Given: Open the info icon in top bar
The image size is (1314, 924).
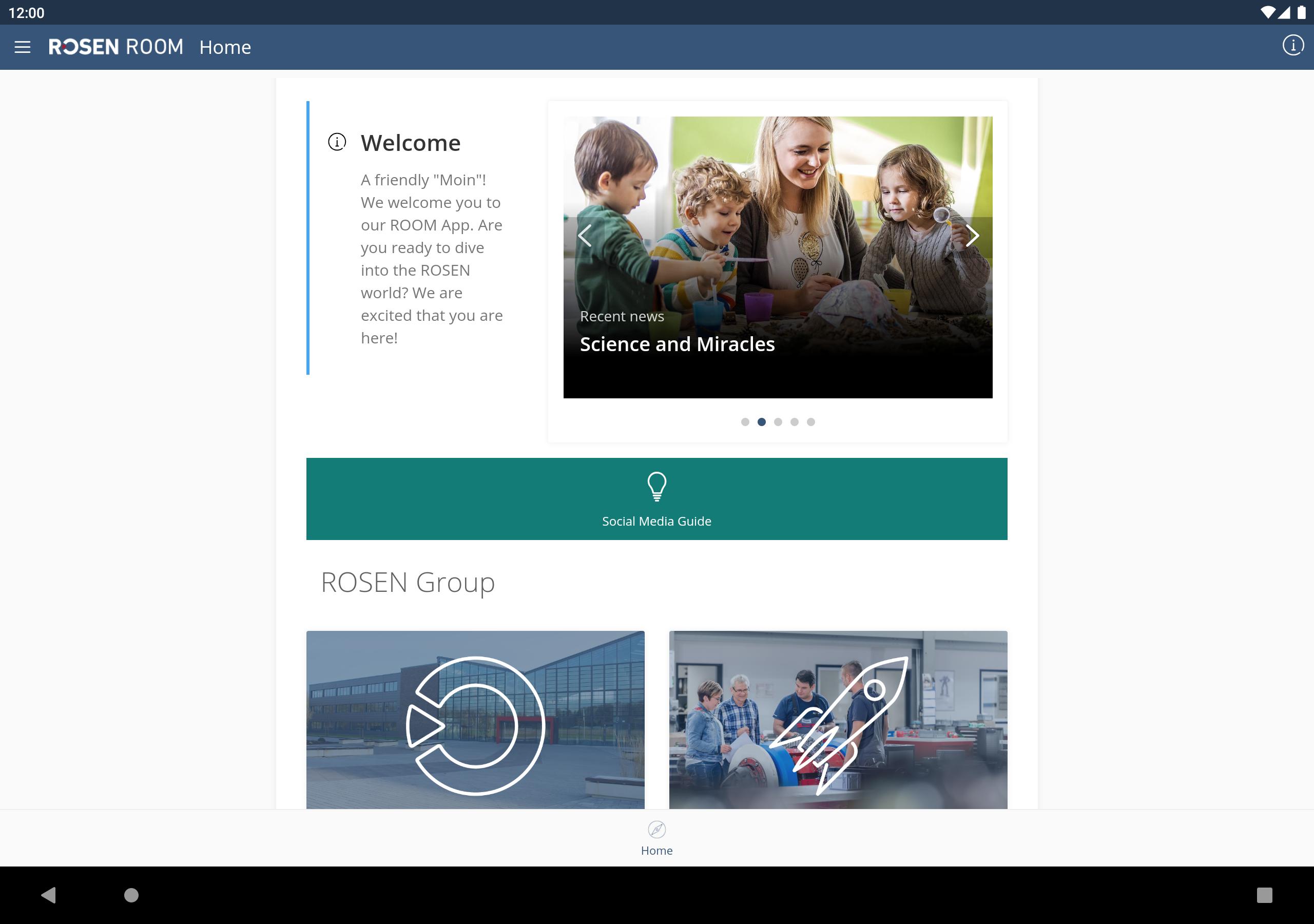Looking at the screenshot, I should [1293, 45].
